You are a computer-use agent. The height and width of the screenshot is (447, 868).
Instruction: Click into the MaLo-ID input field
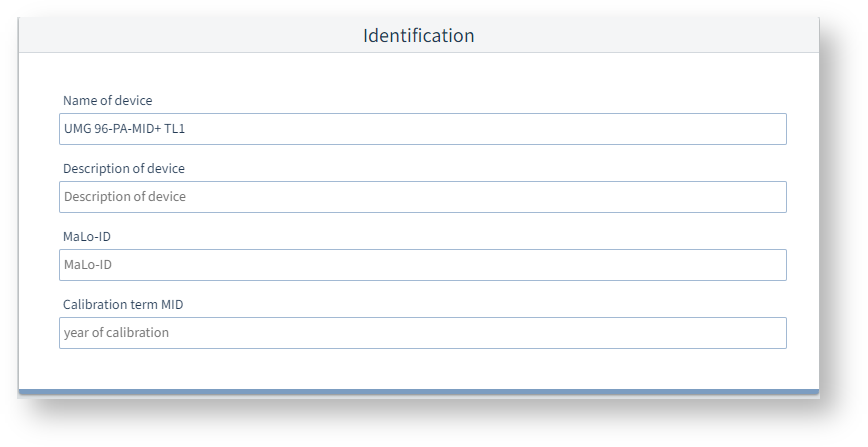click(422, 265)
